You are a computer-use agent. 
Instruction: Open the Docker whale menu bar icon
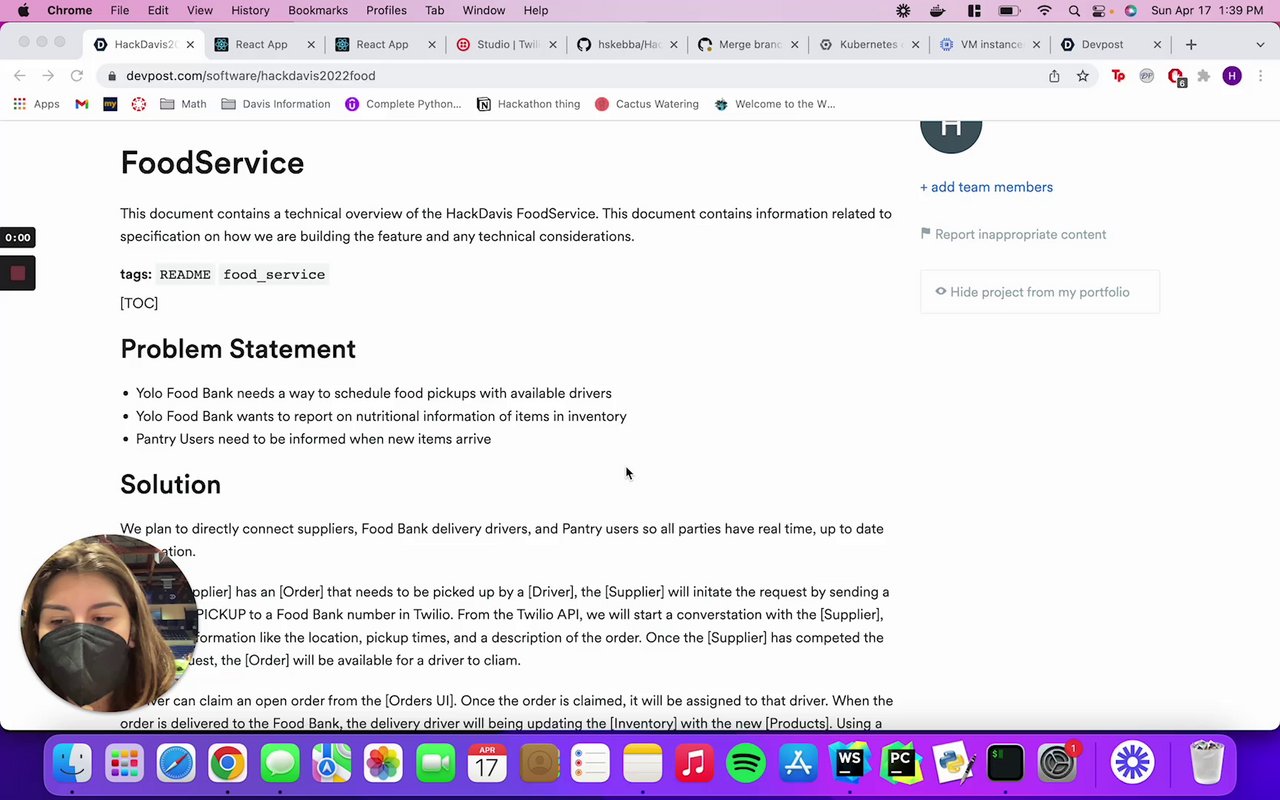(938, 11)
